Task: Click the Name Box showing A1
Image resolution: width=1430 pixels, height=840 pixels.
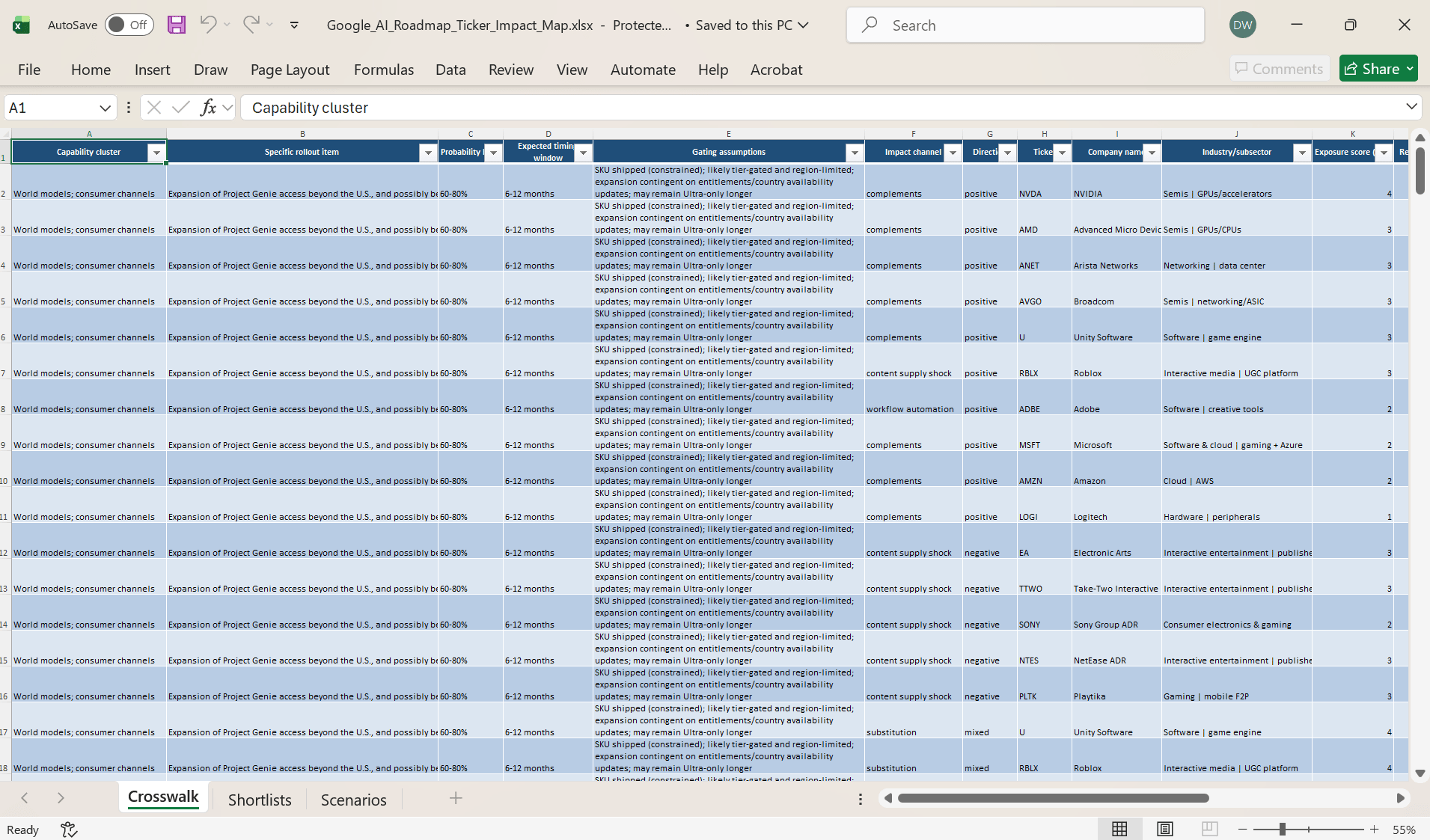Action: [x=51, y=108]
